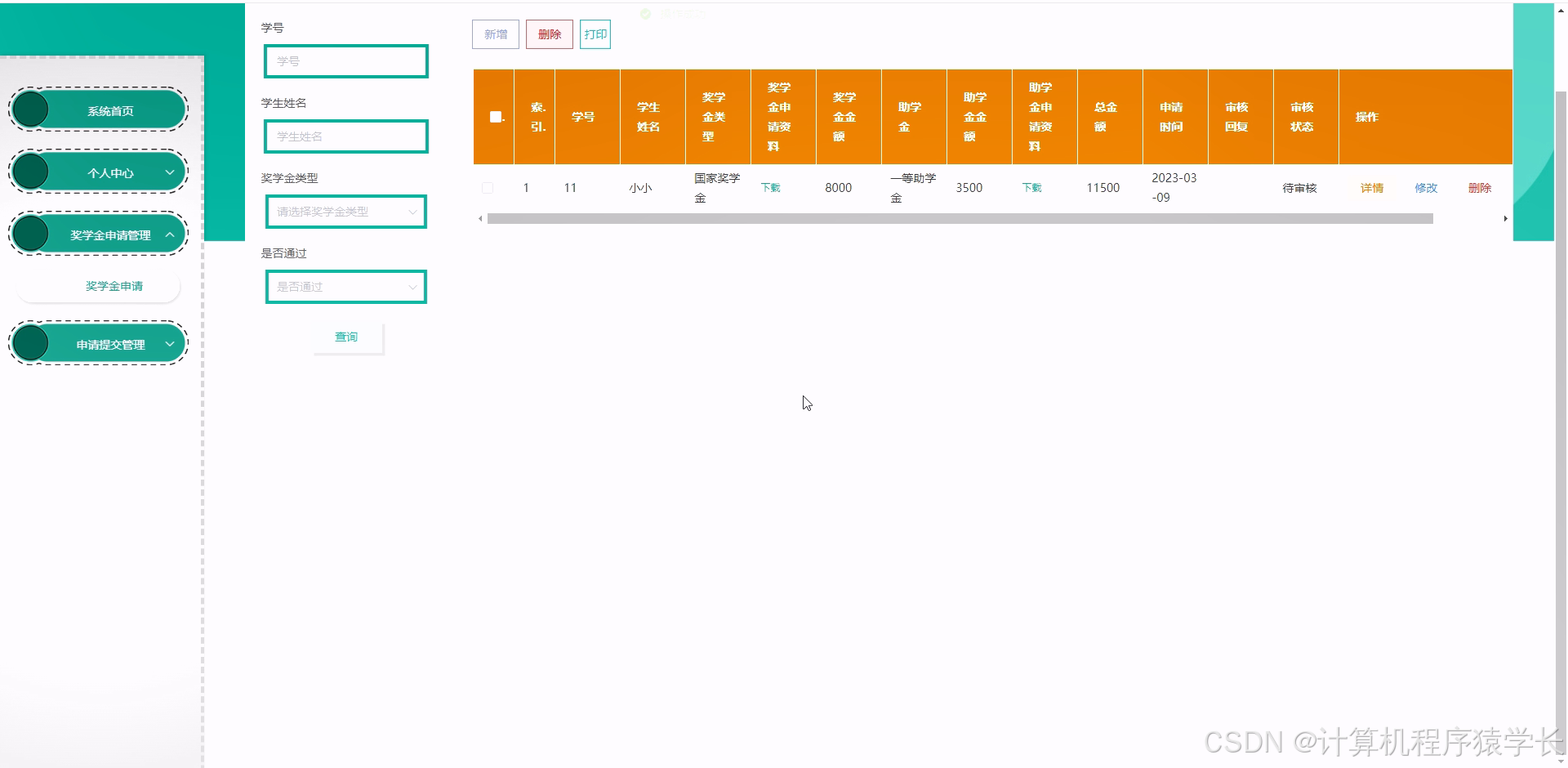Click the right scroll arrow of table
The height and width of the screenshot is (768, 1568).
[1505, 219]
